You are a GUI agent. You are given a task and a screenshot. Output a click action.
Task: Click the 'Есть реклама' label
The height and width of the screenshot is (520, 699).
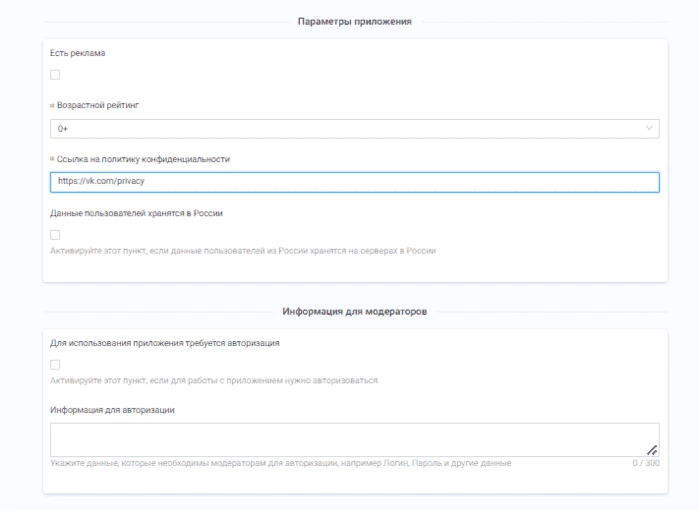[78, 53]
